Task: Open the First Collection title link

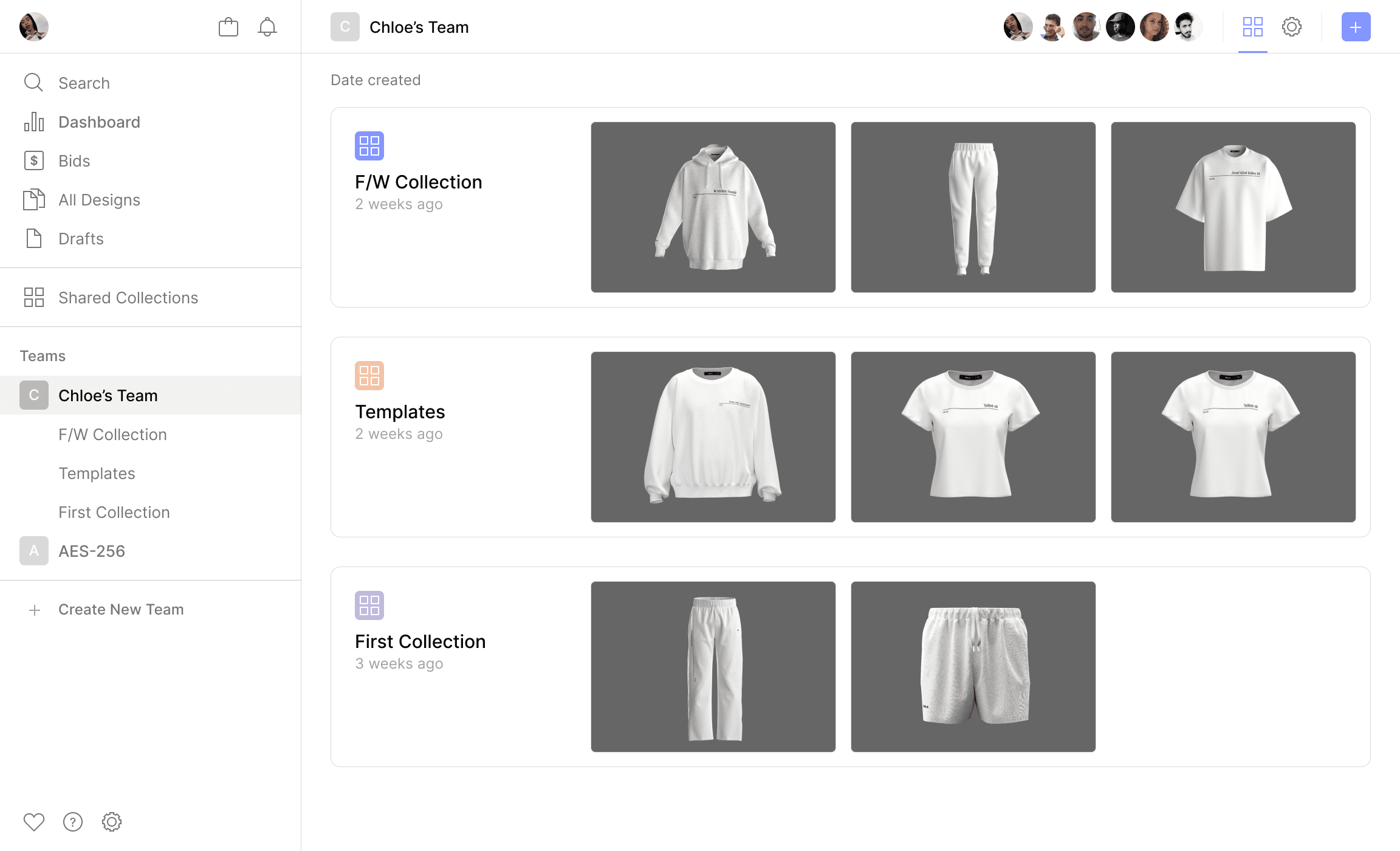Action: point(420,642)
